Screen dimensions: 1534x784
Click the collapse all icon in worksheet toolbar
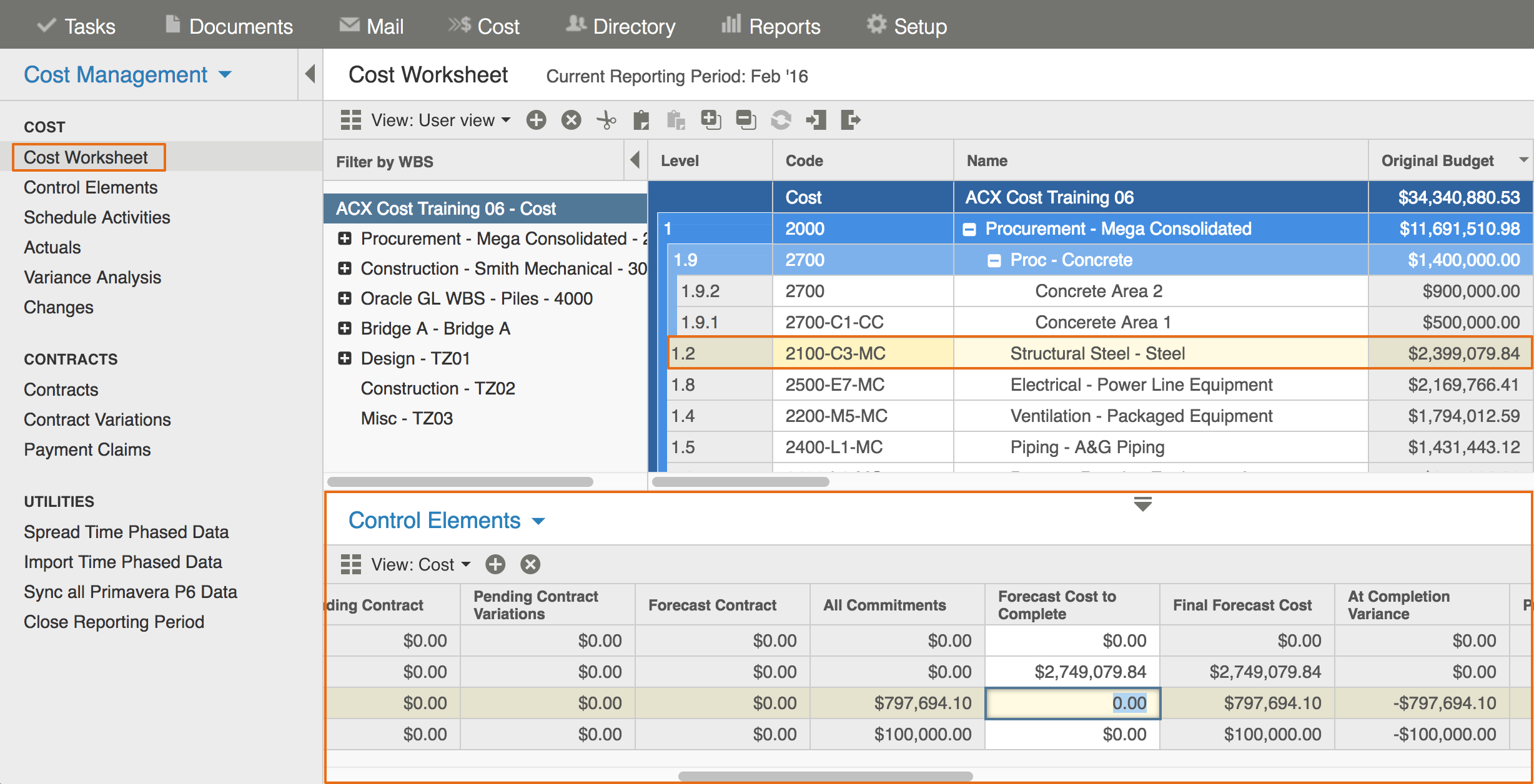pos(746,120)
